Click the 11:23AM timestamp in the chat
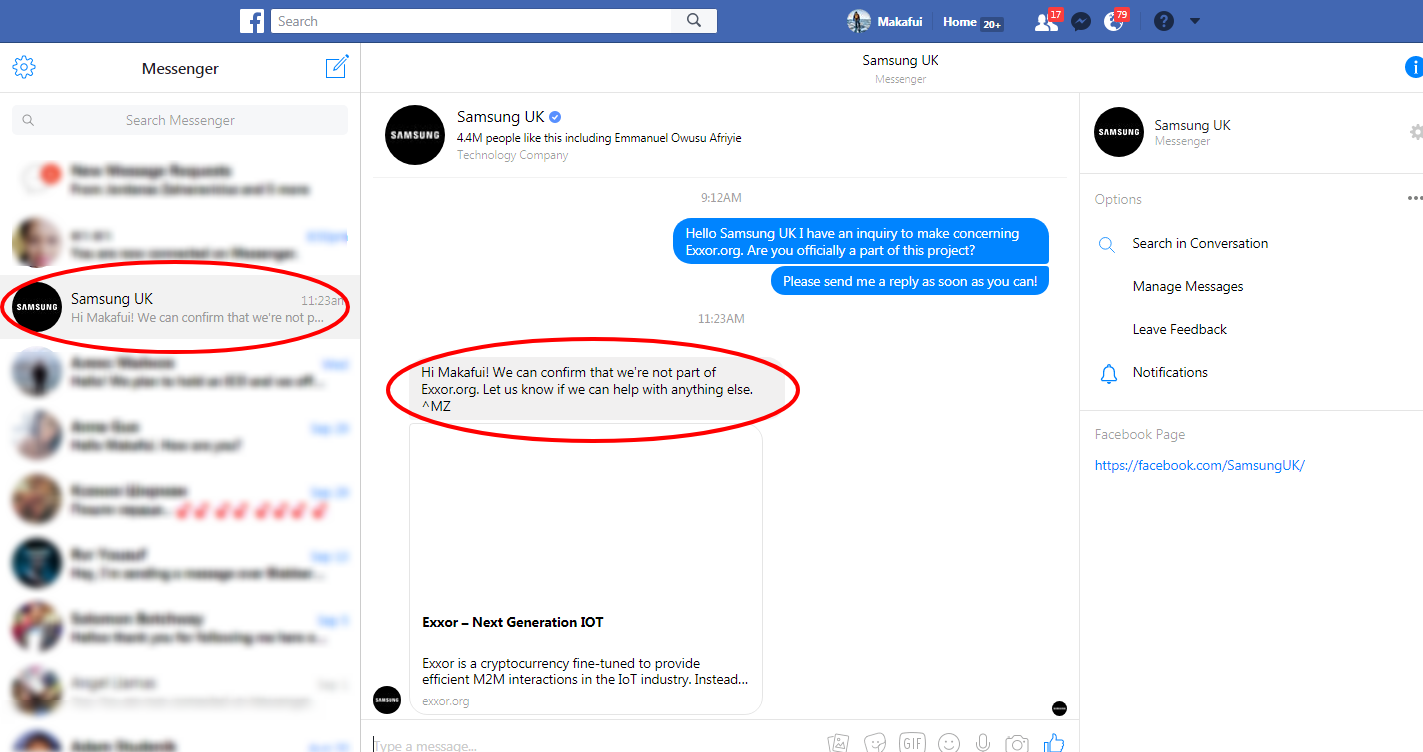This screenshot has height=752, width=1423. click(721, 318)
